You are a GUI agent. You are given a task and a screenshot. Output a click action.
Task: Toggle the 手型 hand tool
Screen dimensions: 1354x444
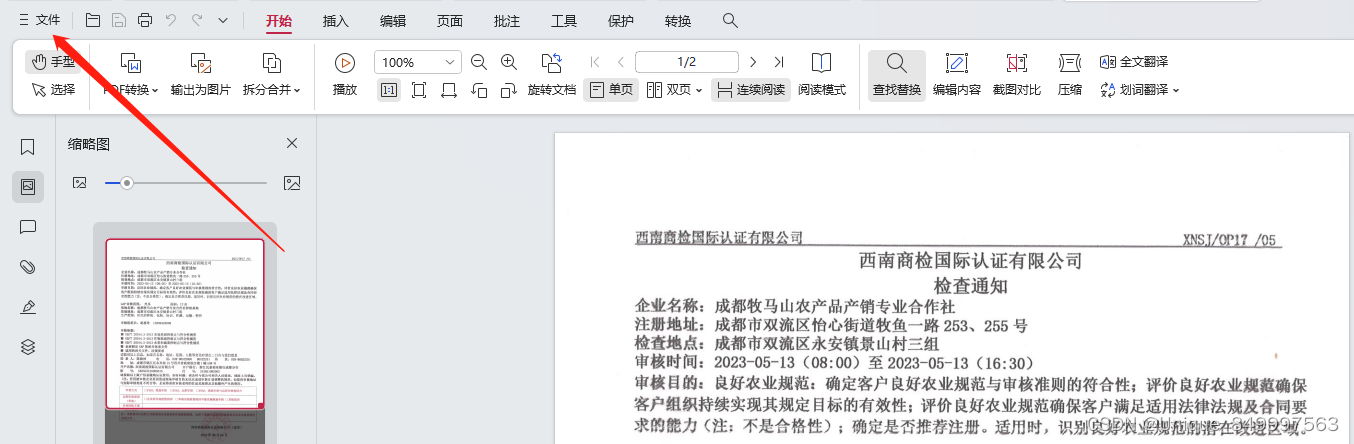pyautogui.click(x=53, y=62)
